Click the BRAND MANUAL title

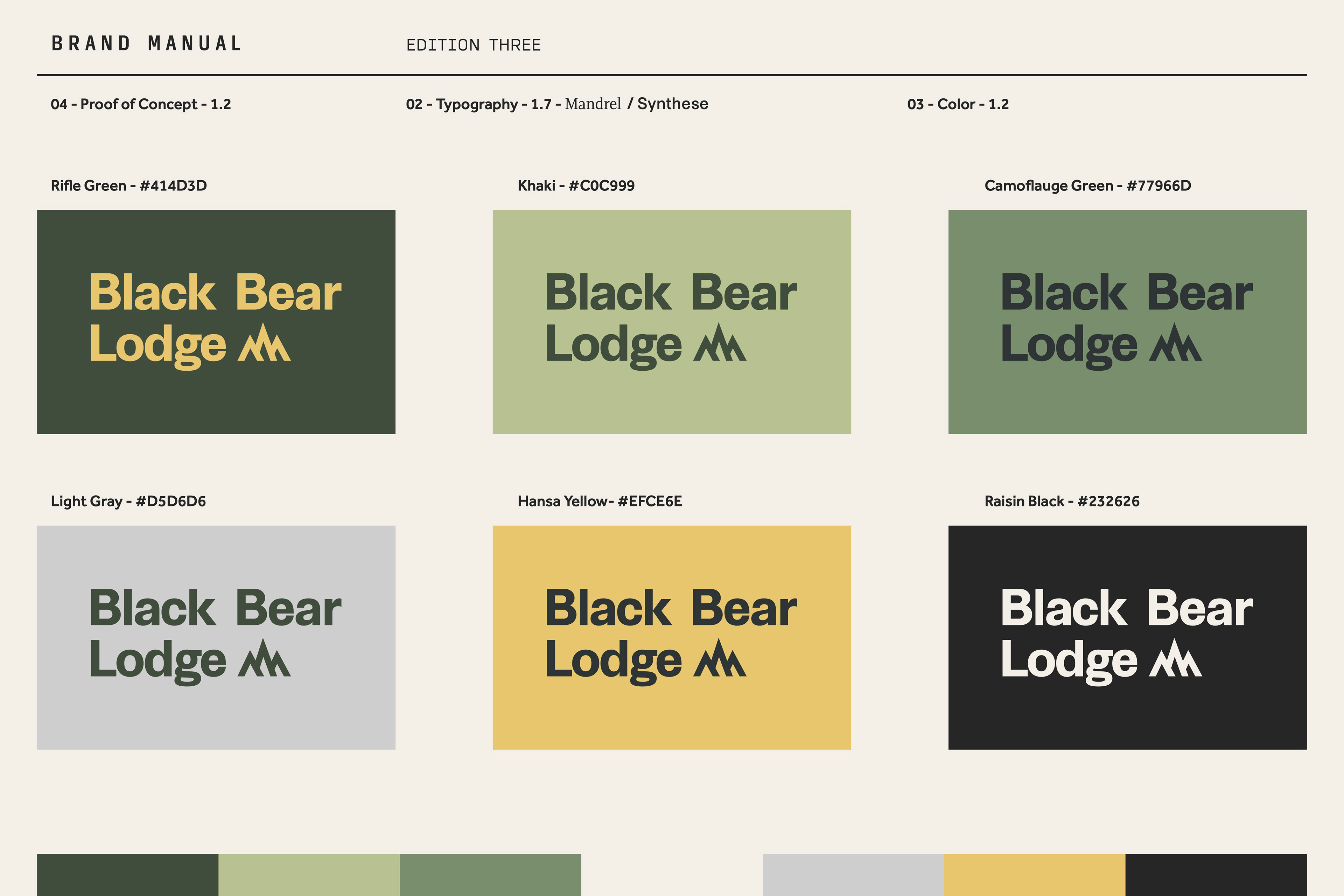click(147, 43)
